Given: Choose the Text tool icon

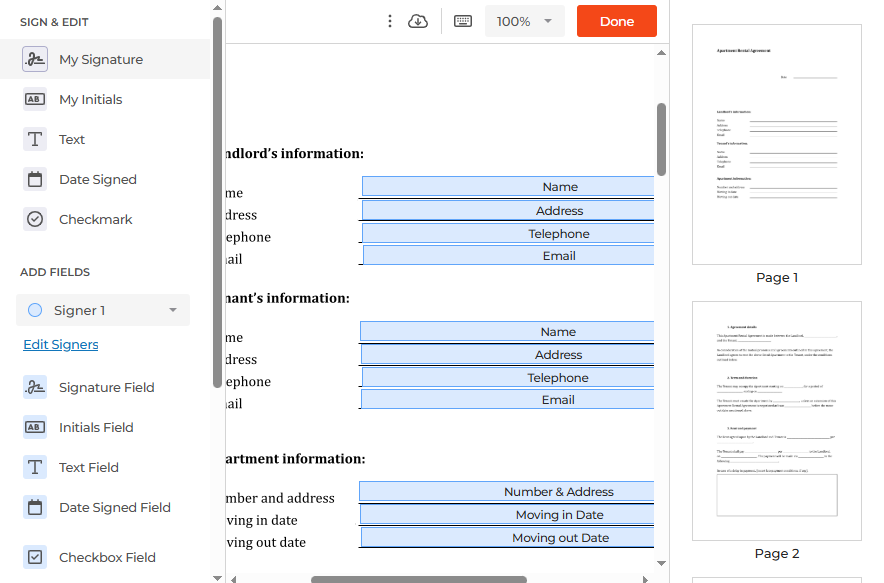Looking at the screenshot, I should tap(35, 140).
